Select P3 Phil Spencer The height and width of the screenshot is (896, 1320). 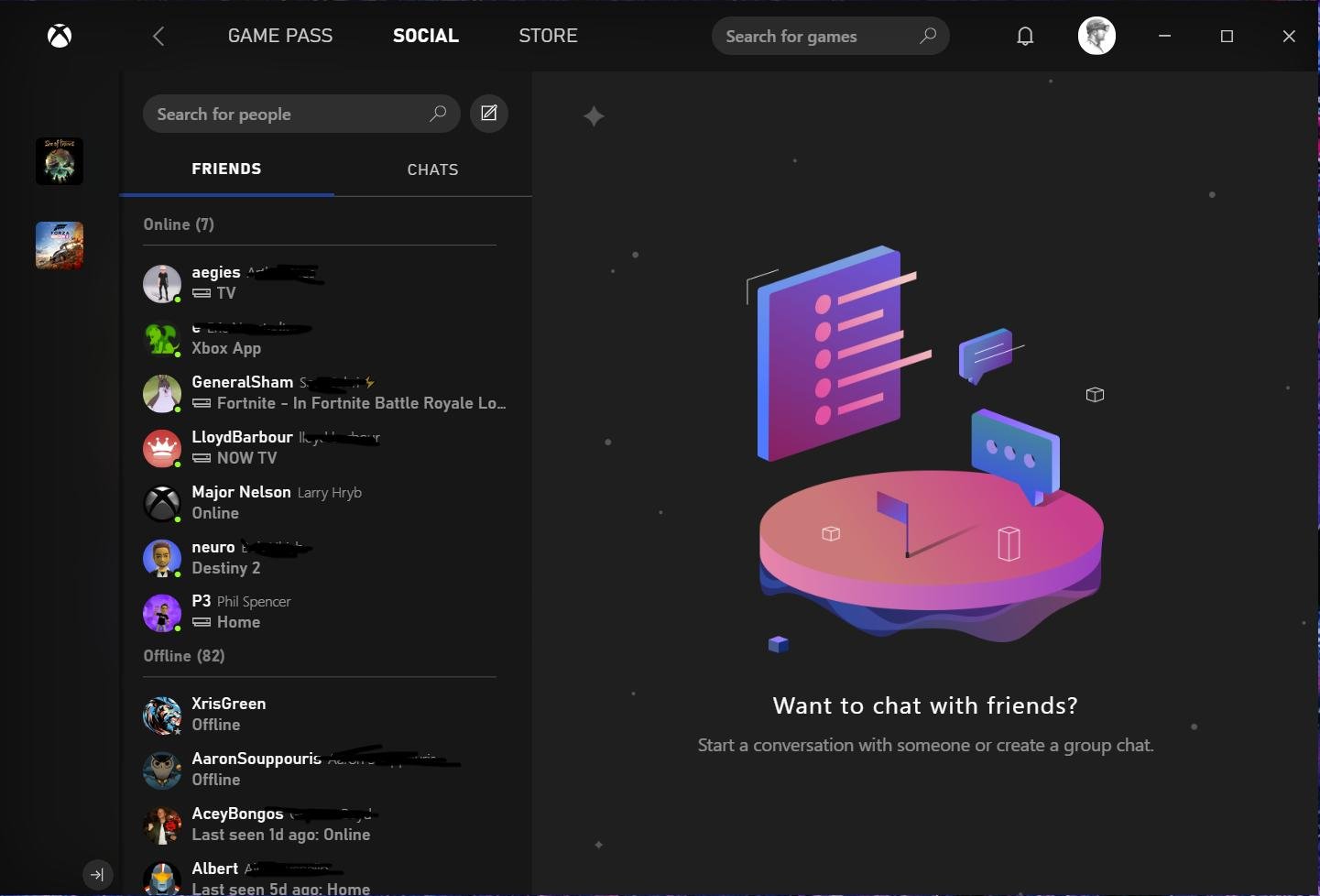(x=325, y=613)
